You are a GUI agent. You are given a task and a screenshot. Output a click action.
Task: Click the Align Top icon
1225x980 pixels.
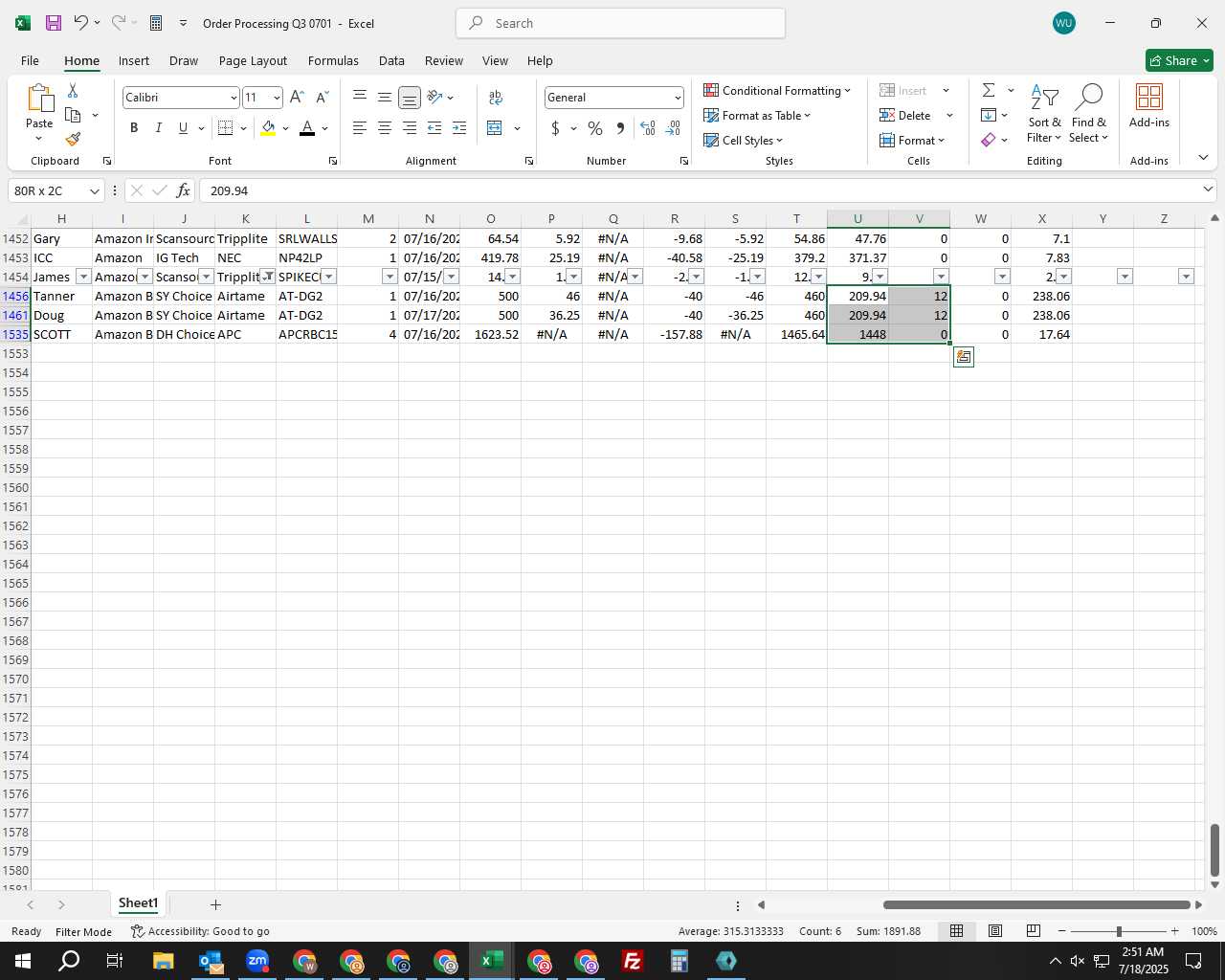click(x=360, y=98)
